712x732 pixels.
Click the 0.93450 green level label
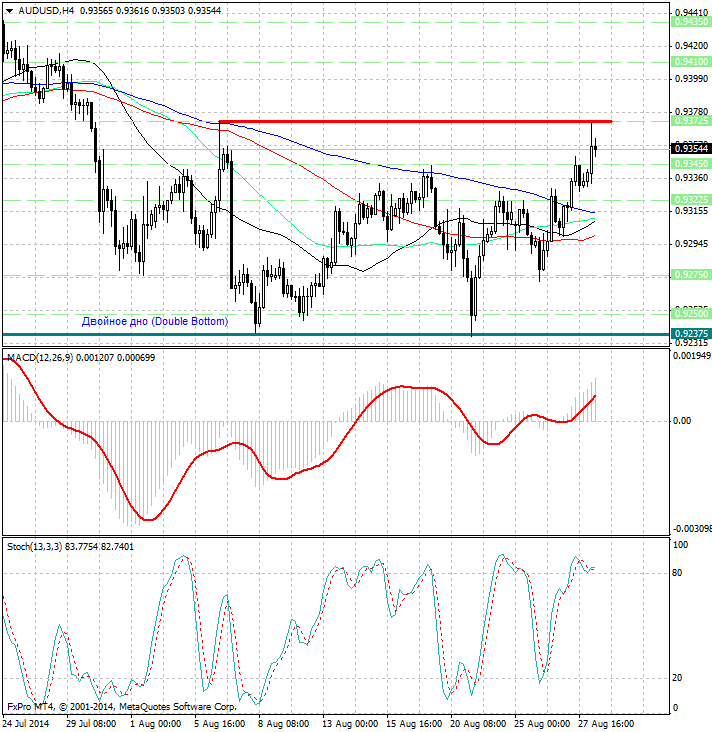691,163
